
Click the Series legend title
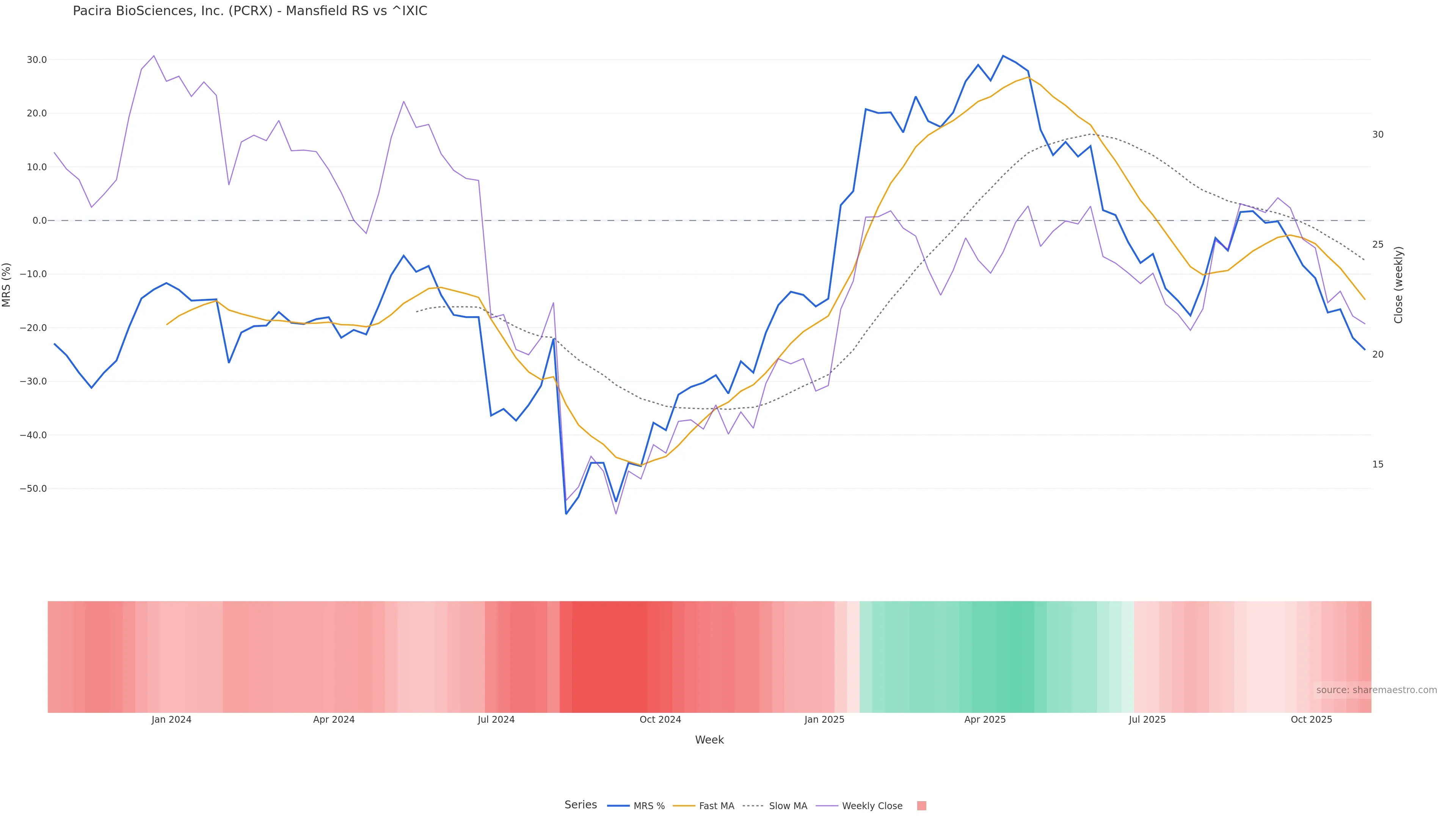[x=581, y=805]
